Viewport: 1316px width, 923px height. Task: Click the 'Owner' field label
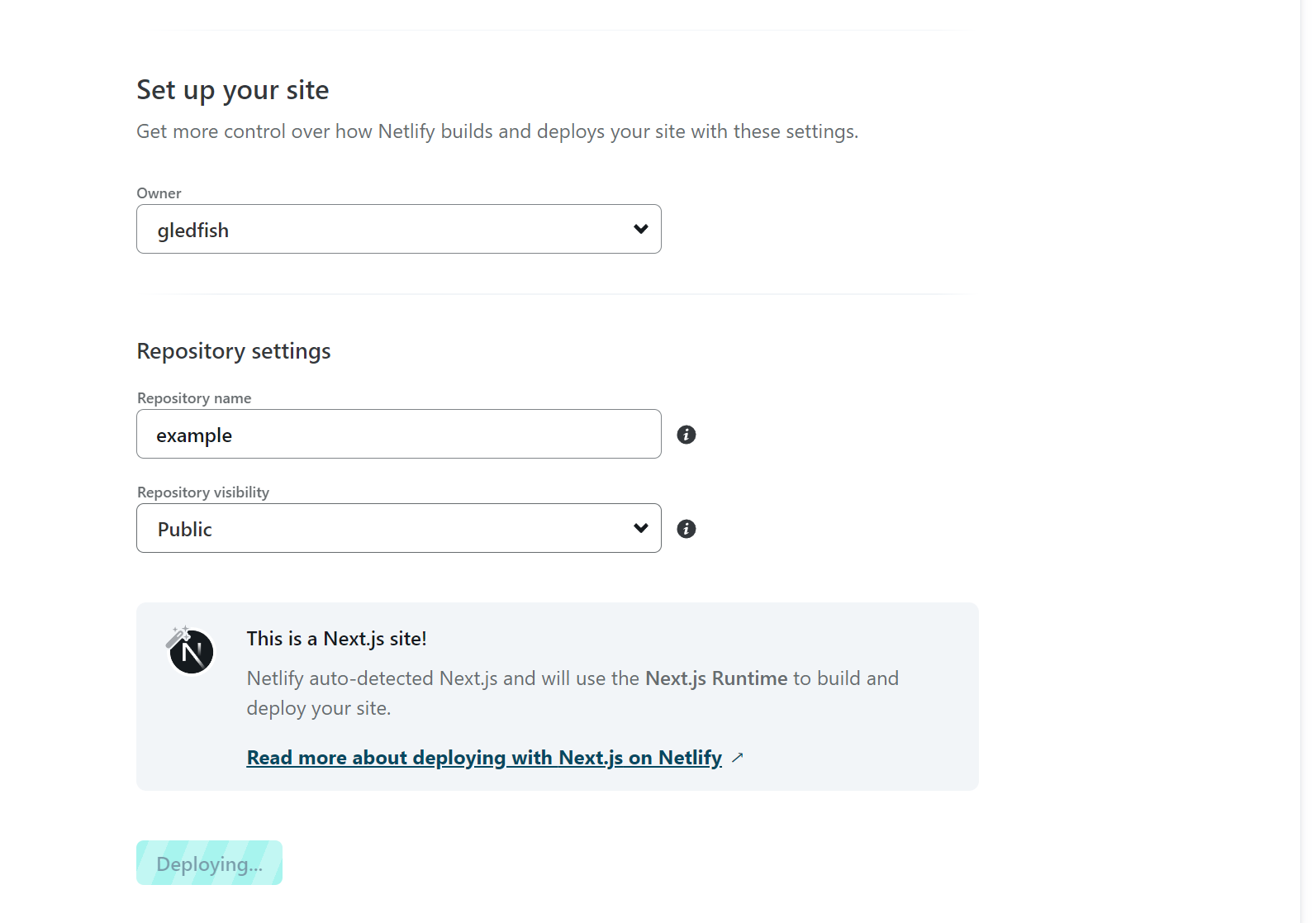(x=159, y=193)
